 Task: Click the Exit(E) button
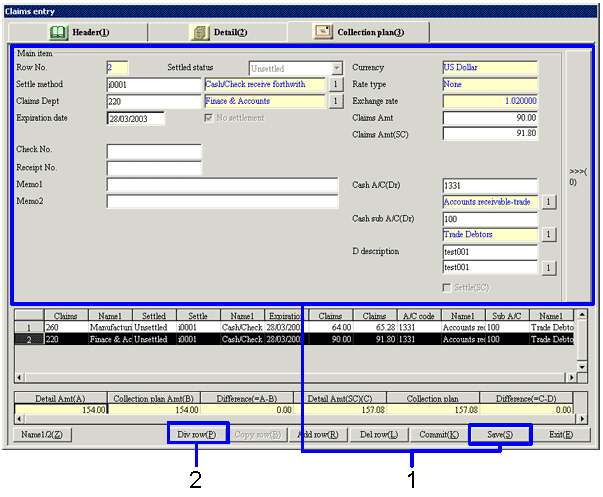561,435
